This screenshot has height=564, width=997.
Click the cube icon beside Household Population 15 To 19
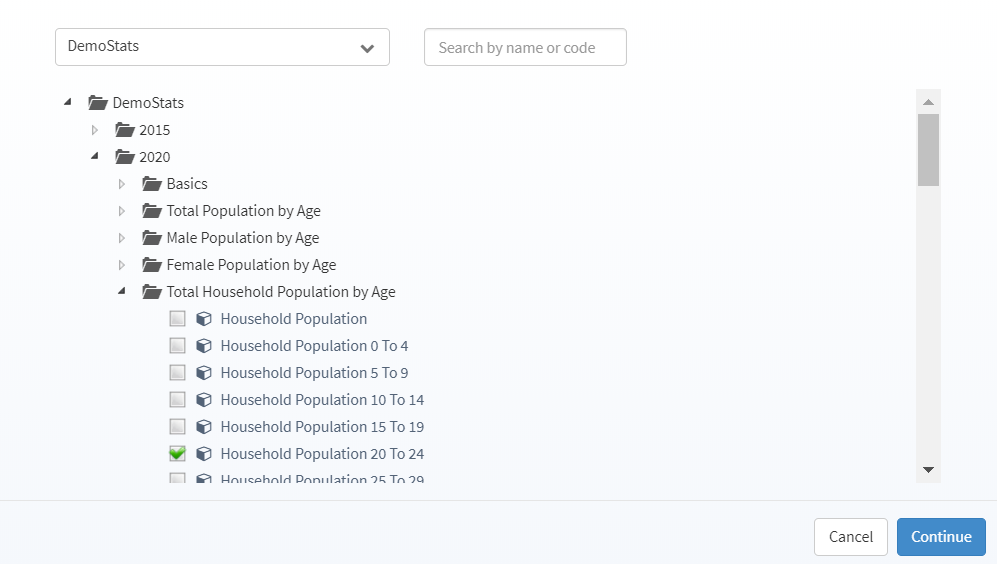point(203,427)
